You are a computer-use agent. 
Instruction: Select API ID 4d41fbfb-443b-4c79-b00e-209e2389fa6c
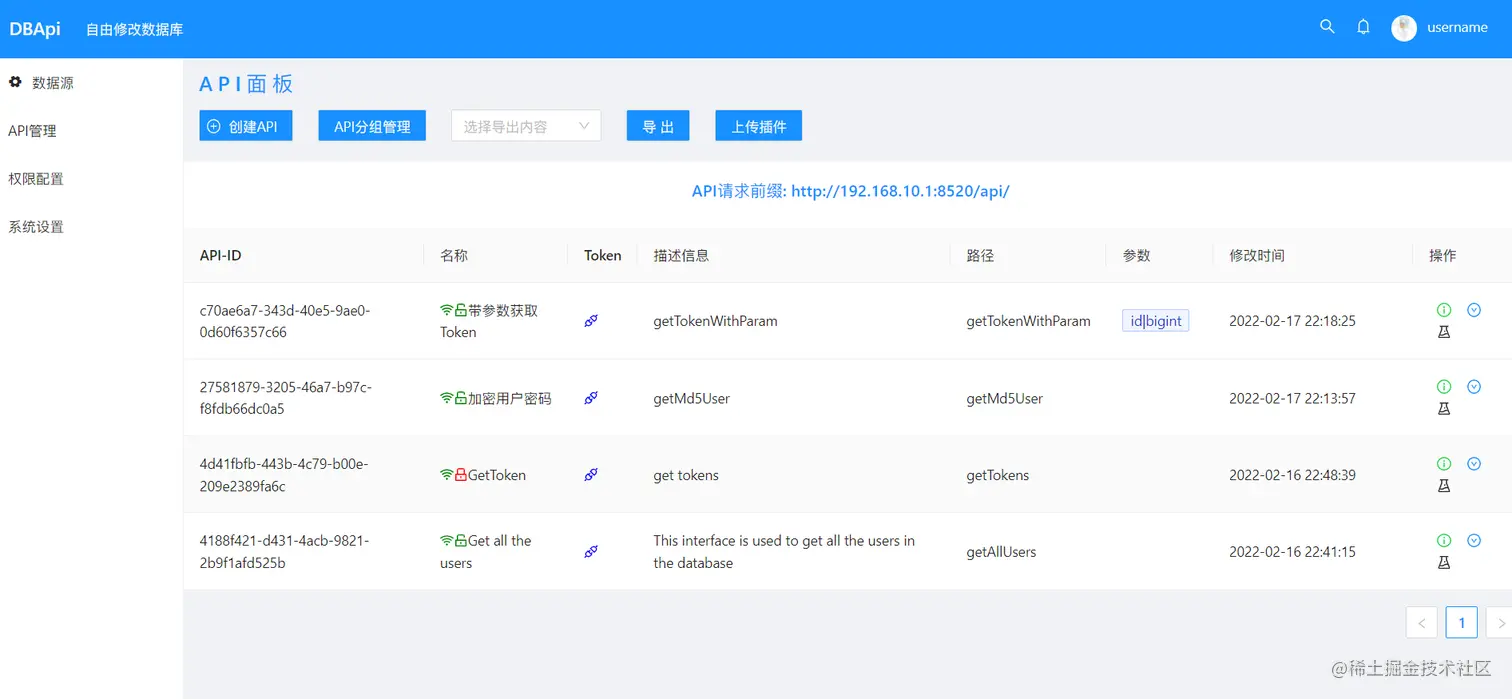[x=284, y=475]
